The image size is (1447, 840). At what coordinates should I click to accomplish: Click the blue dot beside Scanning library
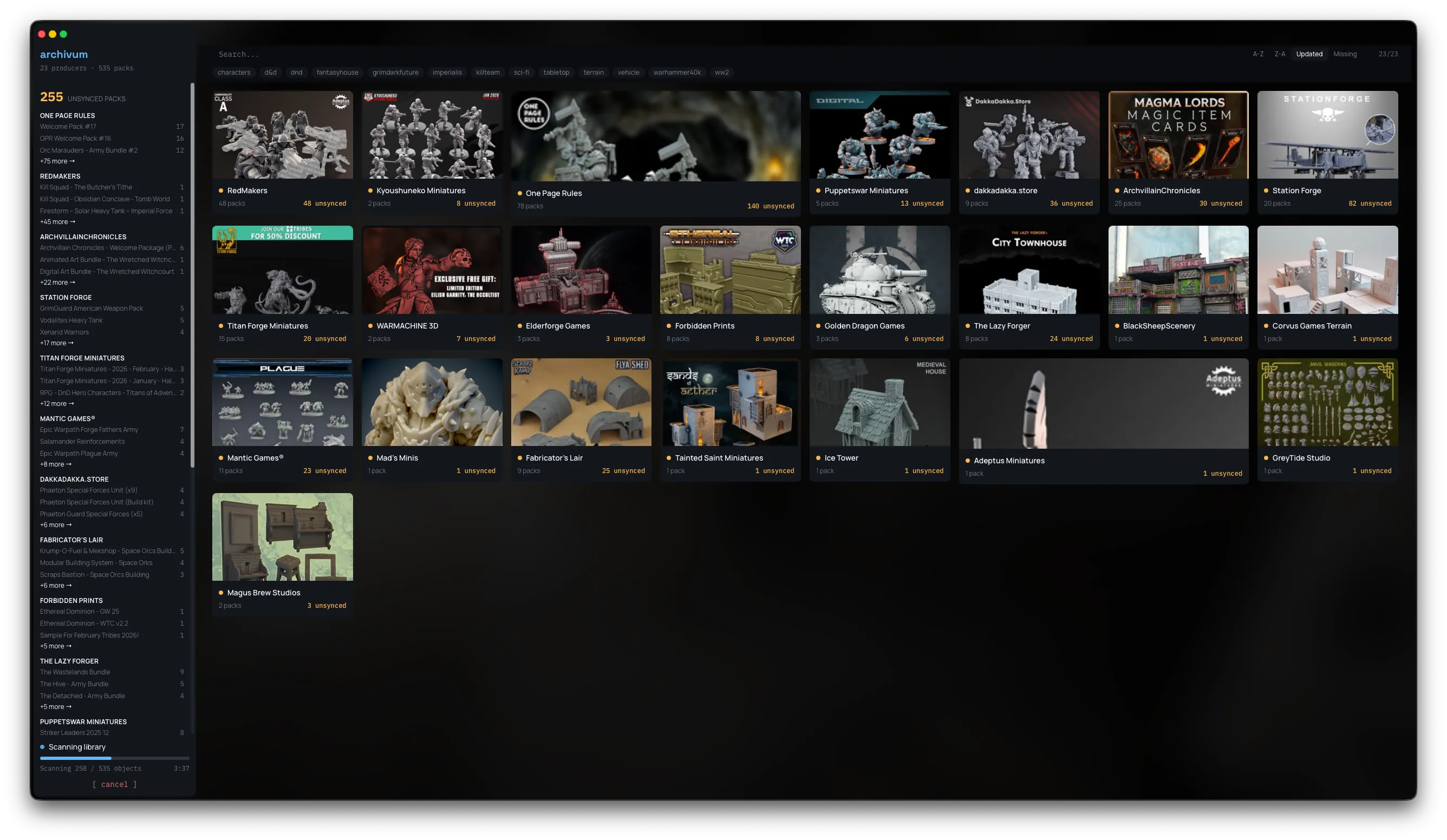[42, 746]
